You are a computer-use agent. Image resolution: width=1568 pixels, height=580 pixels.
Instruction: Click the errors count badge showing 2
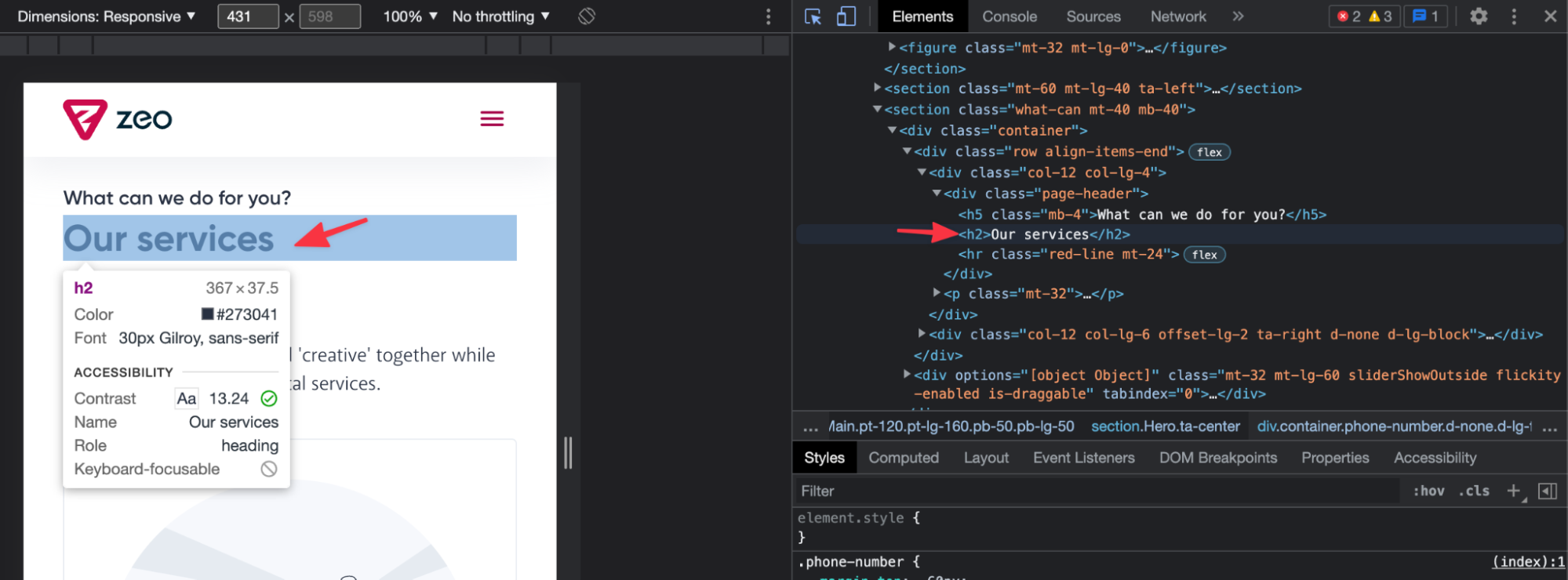[1348, 16]
